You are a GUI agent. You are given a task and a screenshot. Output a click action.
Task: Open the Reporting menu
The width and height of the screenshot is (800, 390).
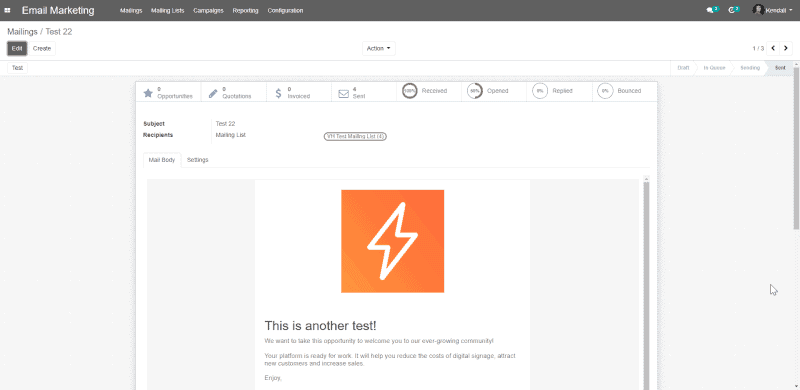[245, 10]
